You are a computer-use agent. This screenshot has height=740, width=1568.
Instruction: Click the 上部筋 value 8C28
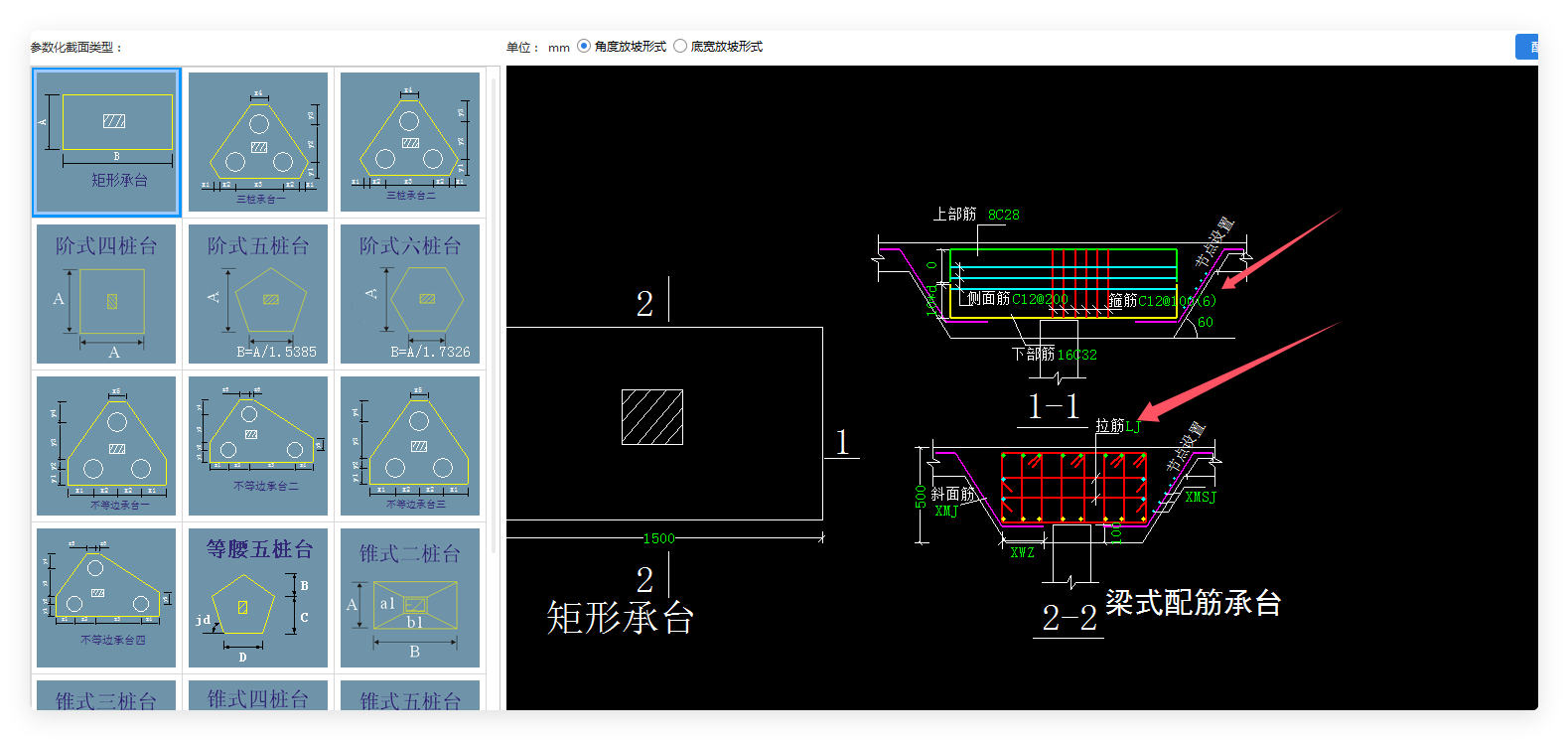pos(1003,215)
